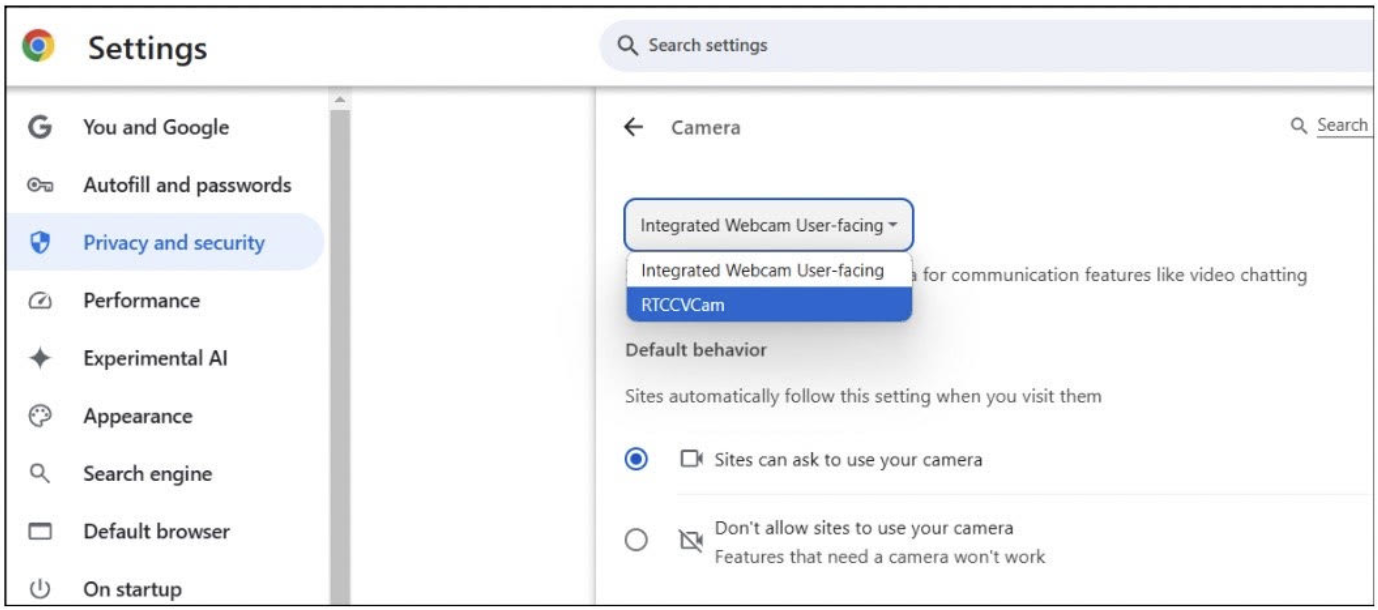
Task: Click the sparkle Experimental AI icon
Action: coord(40,359)
